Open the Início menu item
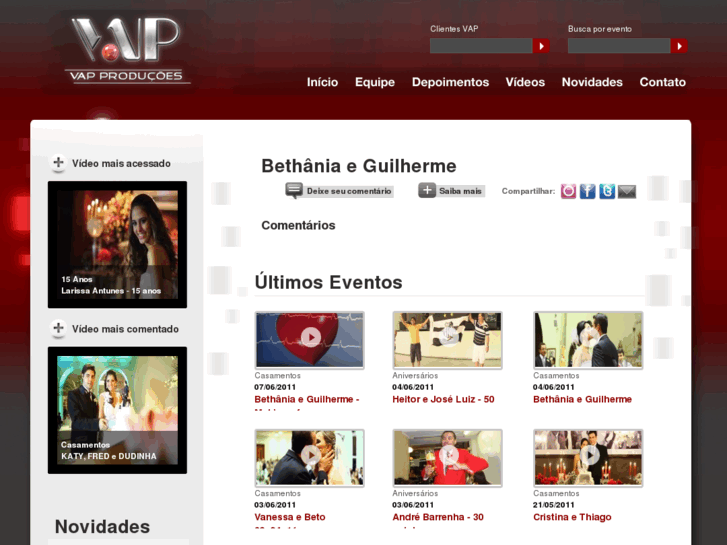The image size is (727, 545). tap(322, 82)
